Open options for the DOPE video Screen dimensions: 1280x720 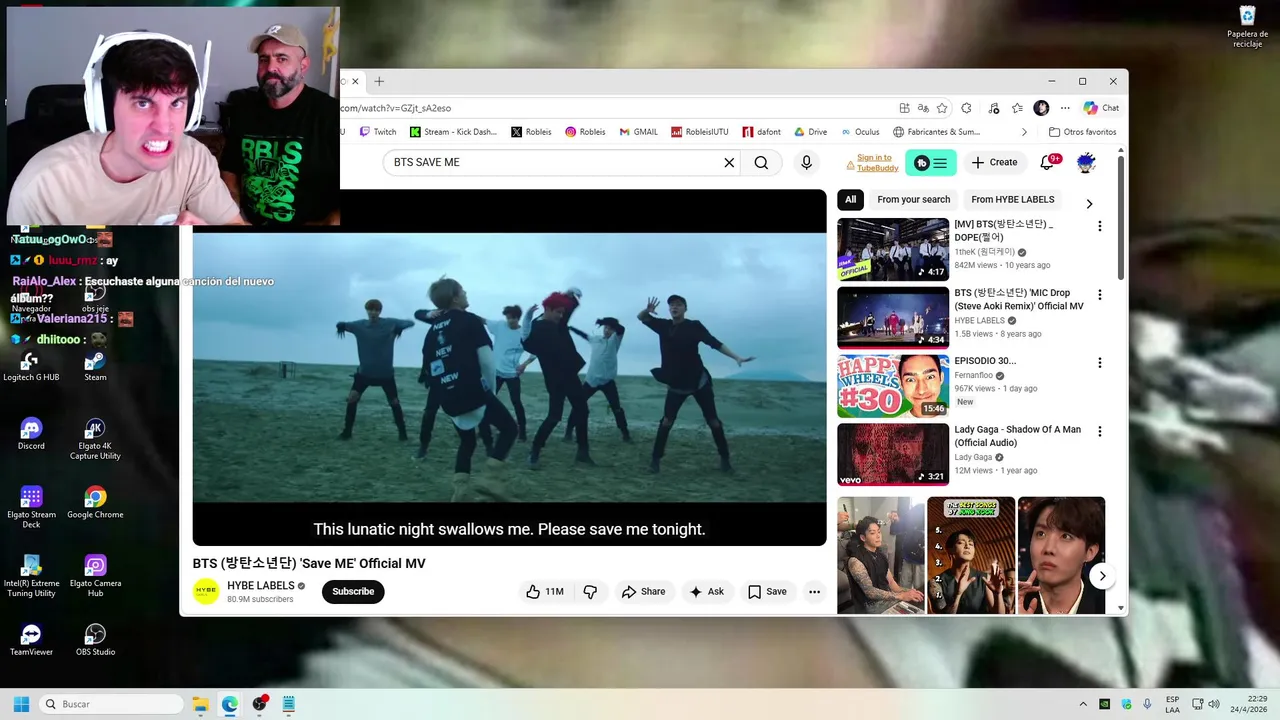pyautogui.click(x=1099, y=226)
